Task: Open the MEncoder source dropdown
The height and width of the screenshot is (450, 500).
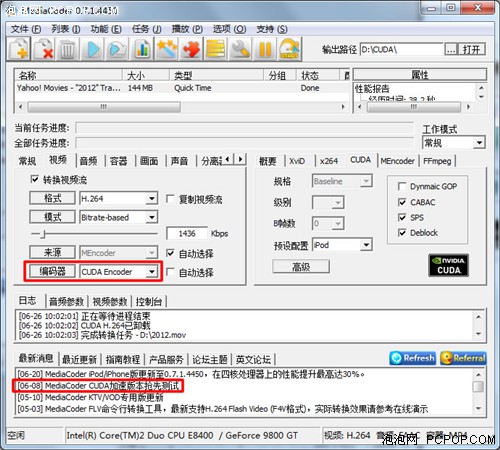Action: click(152, 253)
